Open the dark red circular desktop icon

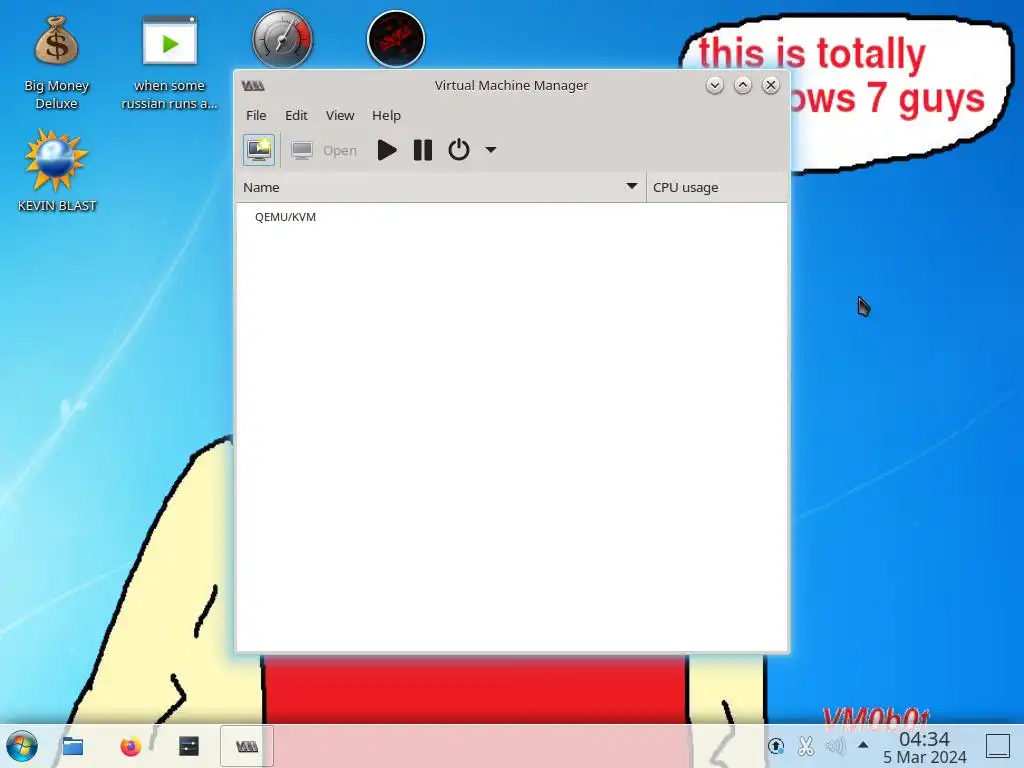[396, 39]
